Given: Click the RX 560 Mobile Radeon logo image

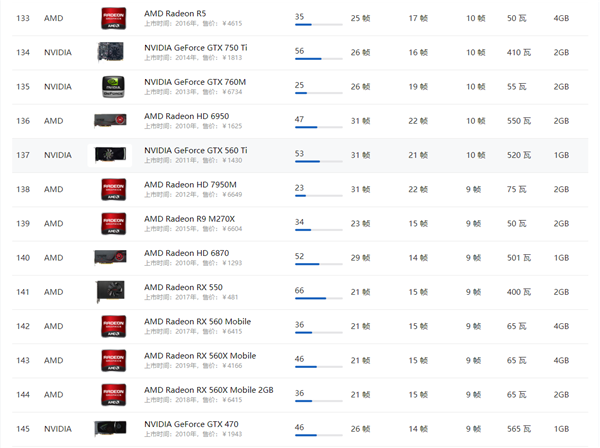Looking at the screenshot, I should 114,326.
